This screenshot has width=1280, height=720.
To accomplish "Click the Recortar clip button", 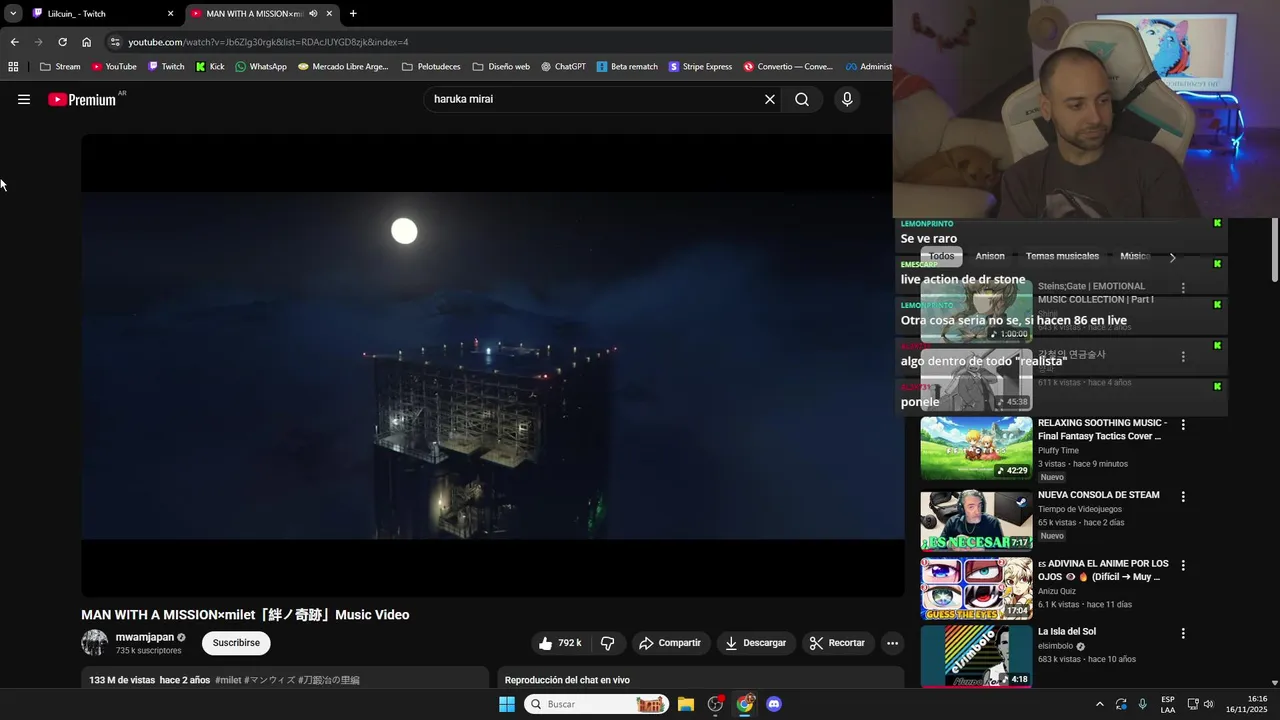I will 838,643.
